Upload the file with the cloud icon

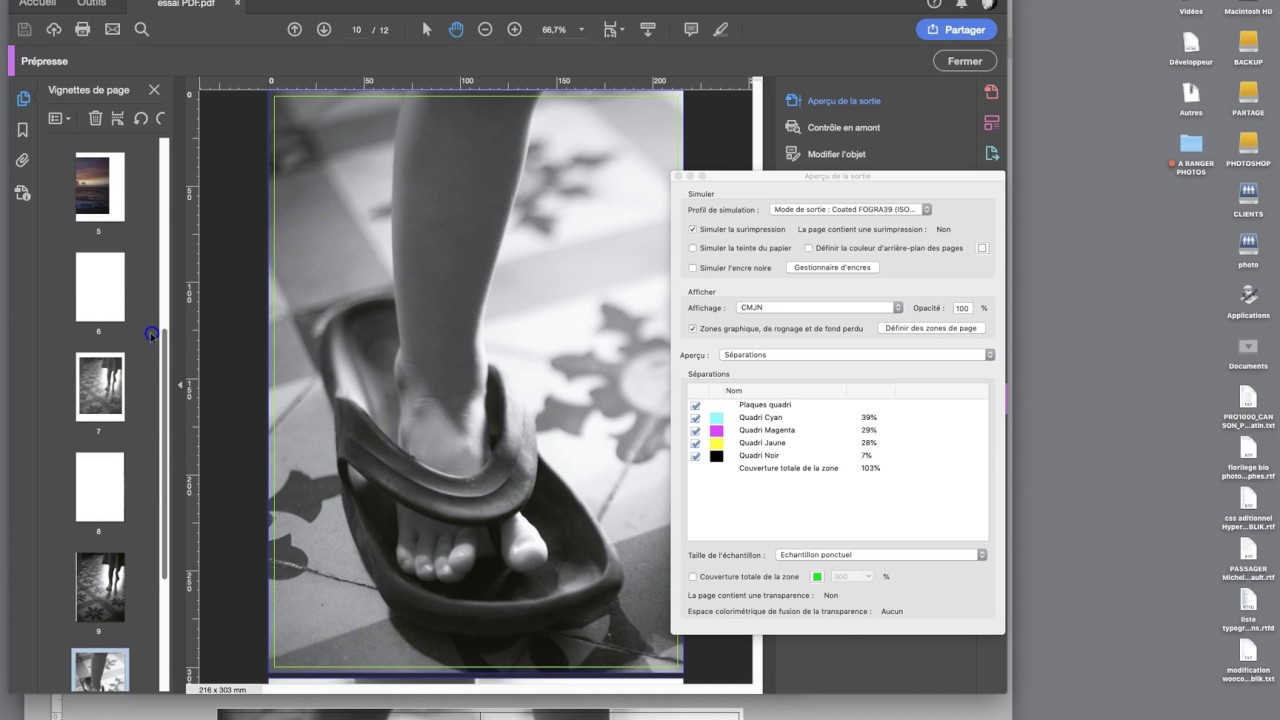54,30
